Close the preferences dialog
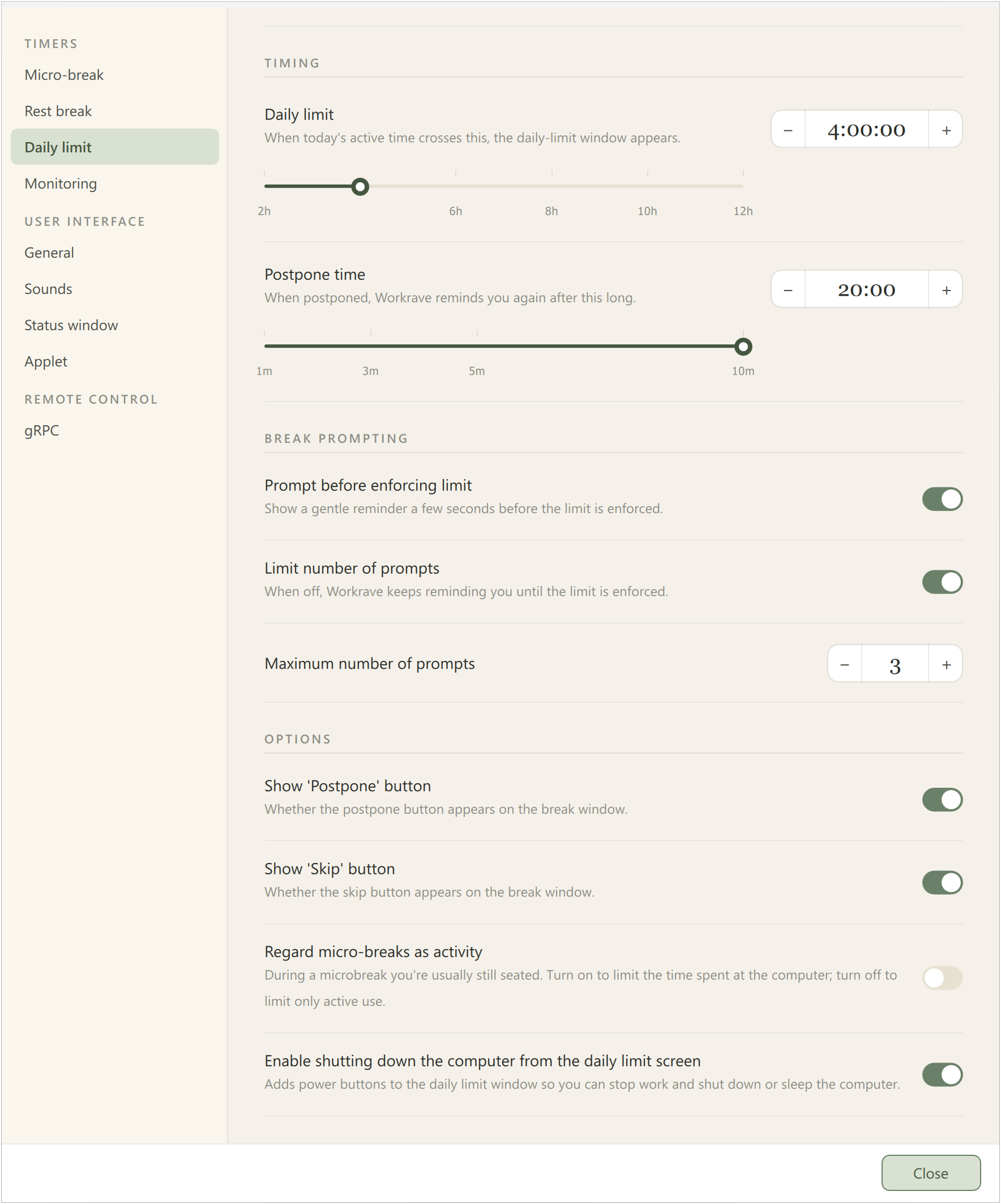This screenshot has width=1001, height=1204. tap(930, 1173)
